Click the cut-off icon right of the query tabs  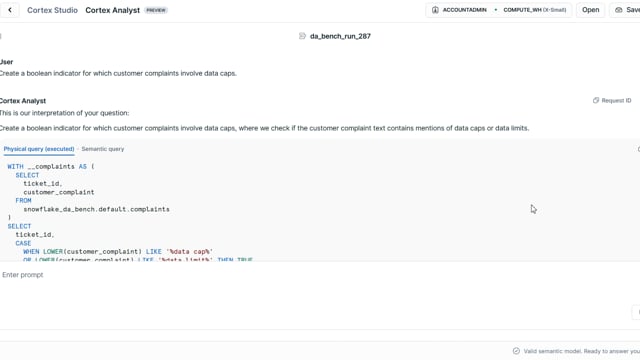point(638,149)
